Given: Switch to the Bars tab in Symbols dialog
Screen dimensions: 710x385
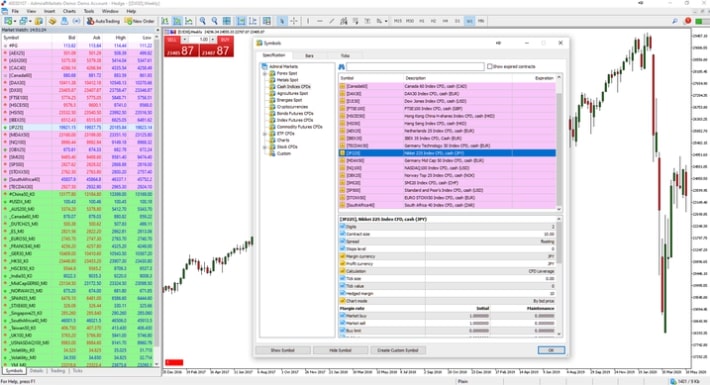Looking at the screenshot, I should tap(309, 56).
